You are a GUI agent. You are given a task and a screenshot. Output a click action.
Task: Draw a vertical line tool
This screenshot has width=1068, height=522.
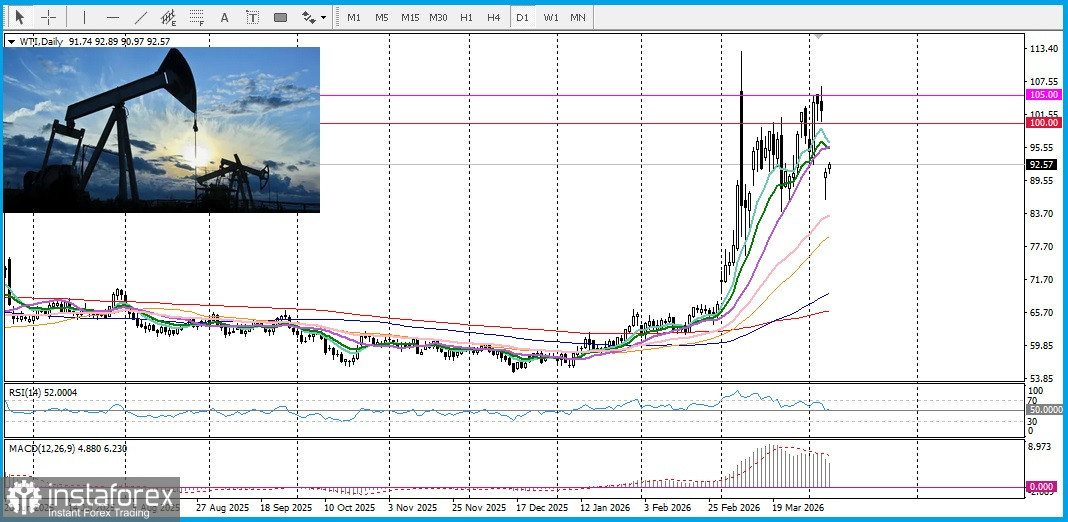(x=84, y=17)
